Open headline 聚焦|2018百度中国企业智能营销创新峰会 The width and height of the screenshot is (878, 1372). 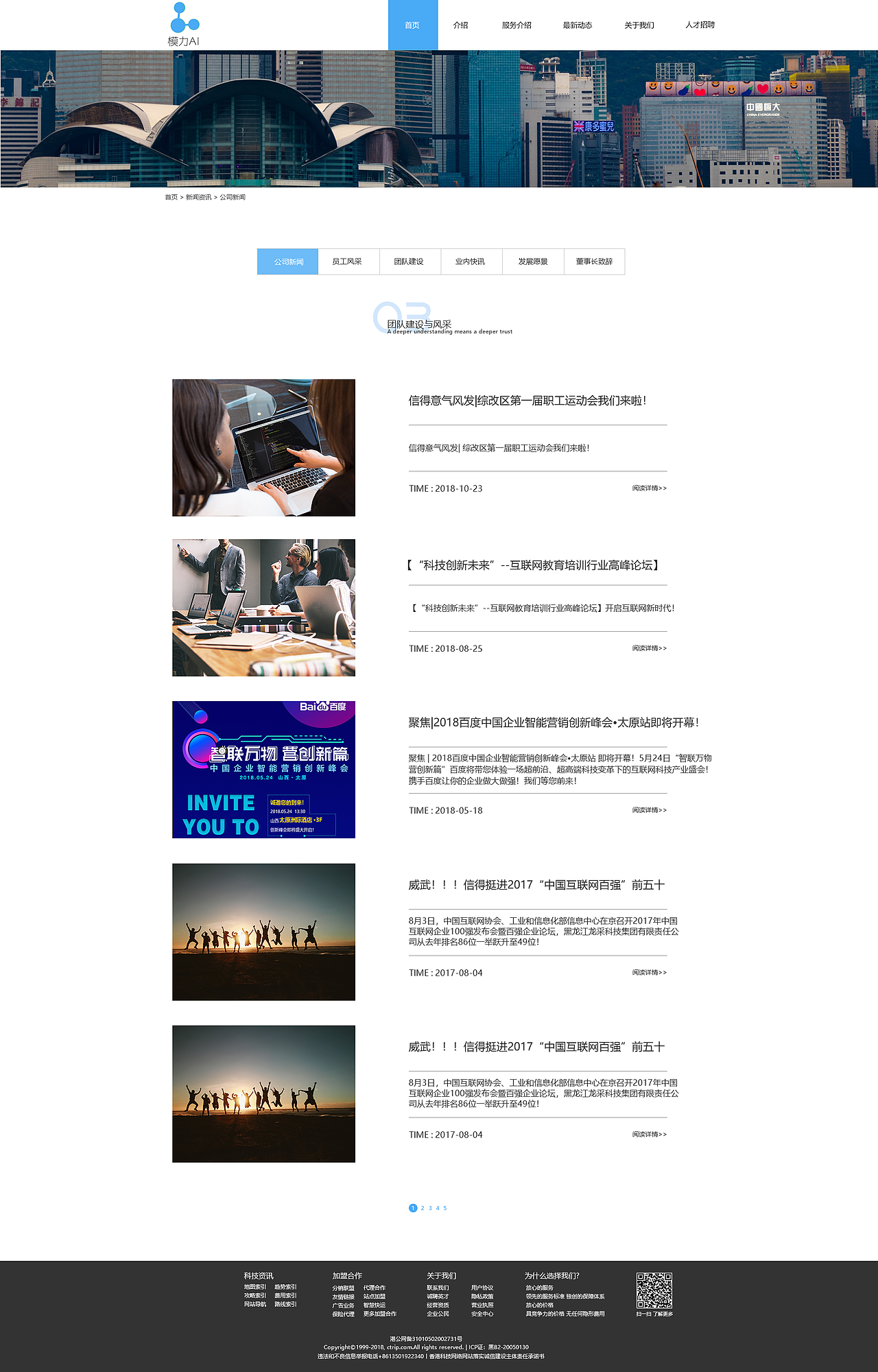554,722
